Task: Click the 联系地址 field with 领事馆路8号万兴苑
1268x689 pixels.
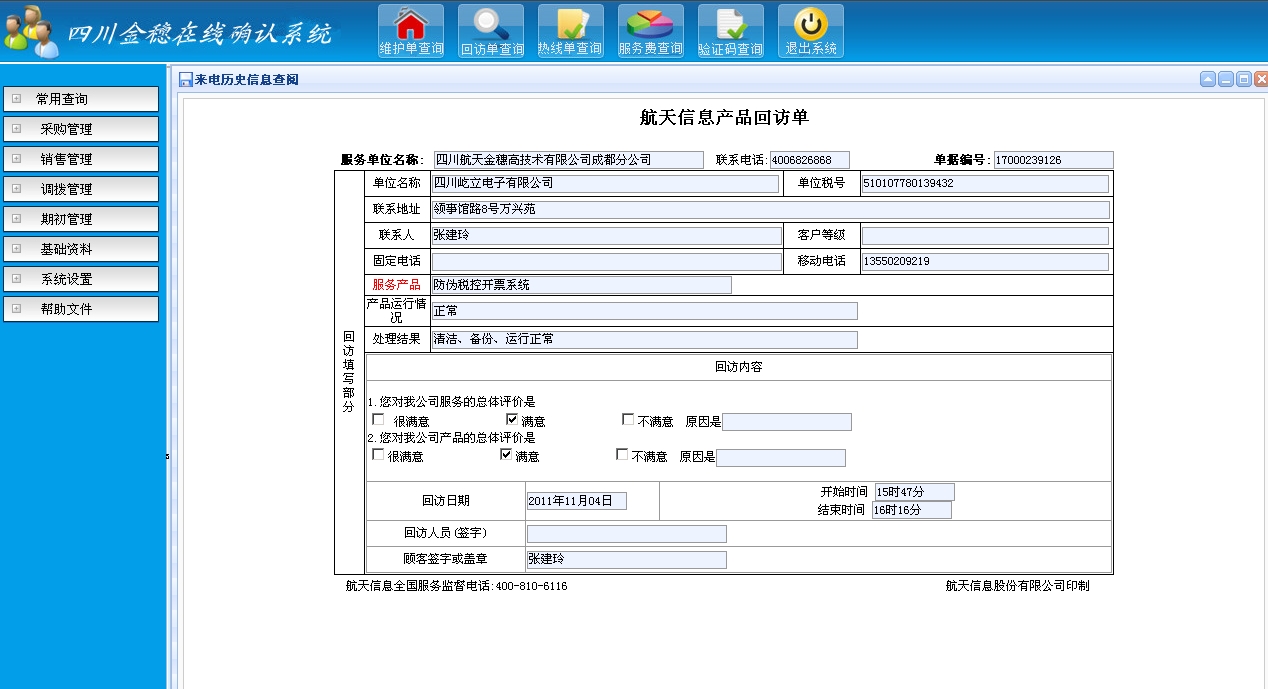Action: tap(770, 209)
